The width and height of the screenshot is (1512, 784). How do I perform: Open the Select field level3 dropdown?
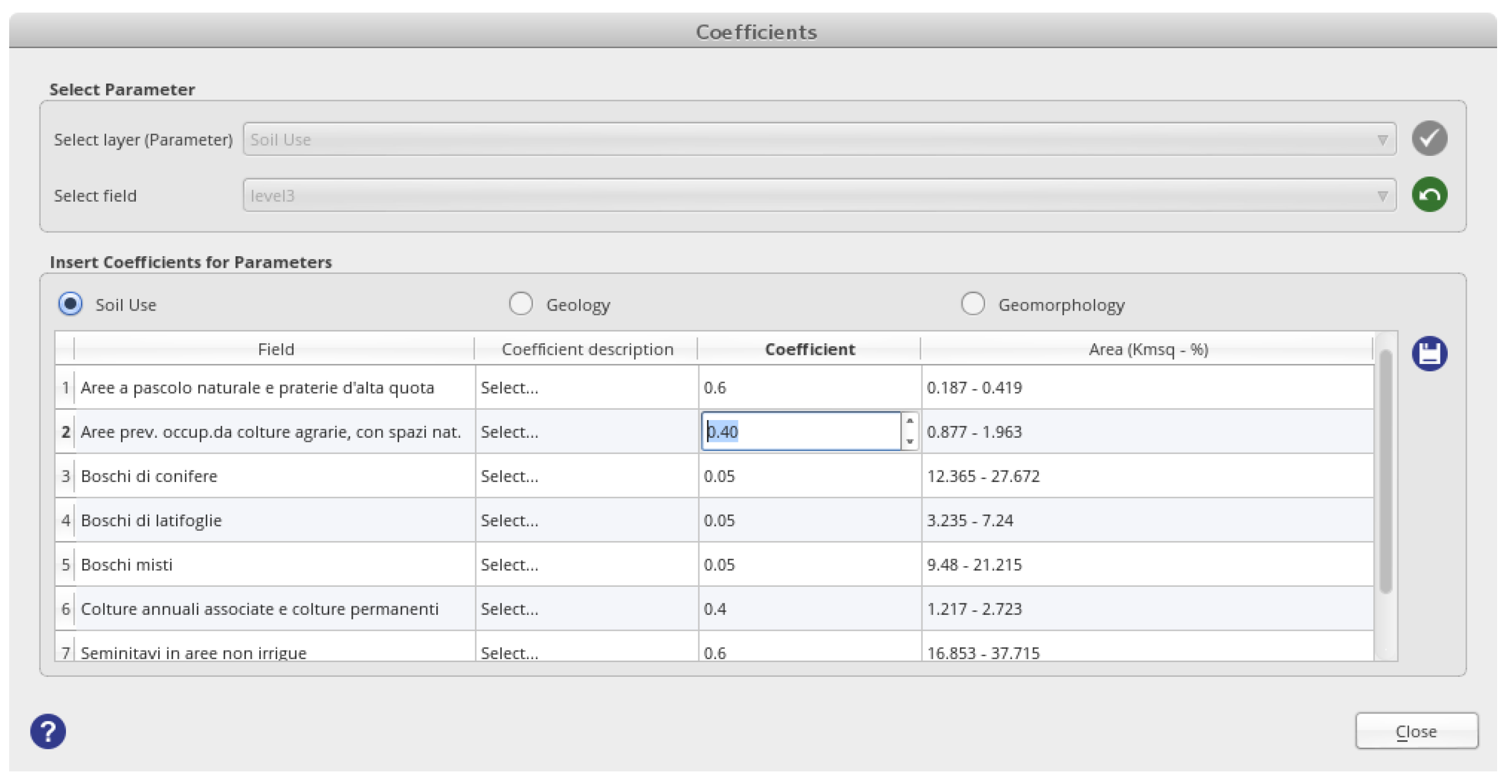click(x=819, y=195)
